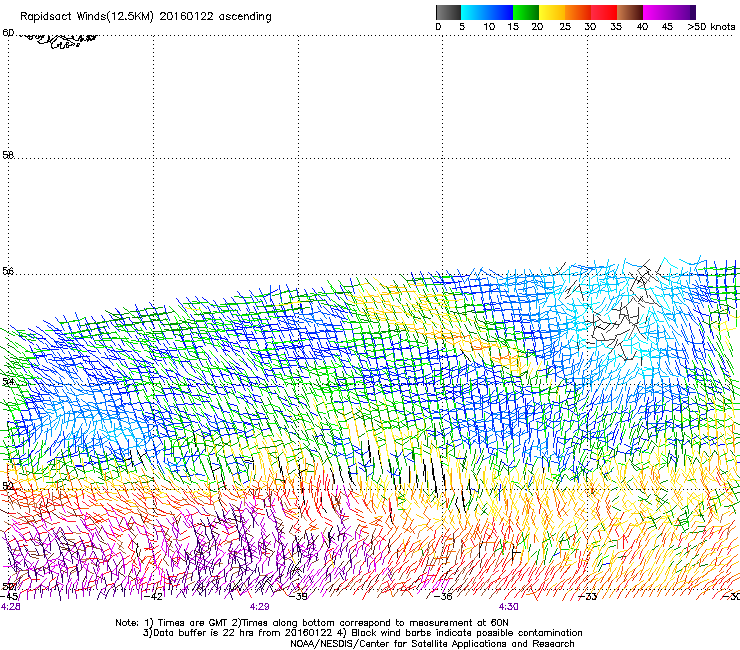The image size is (740, 650).
Task: Click the title text Rapidscat Winds(12.5KM)
Action: (x=87, y=17)
